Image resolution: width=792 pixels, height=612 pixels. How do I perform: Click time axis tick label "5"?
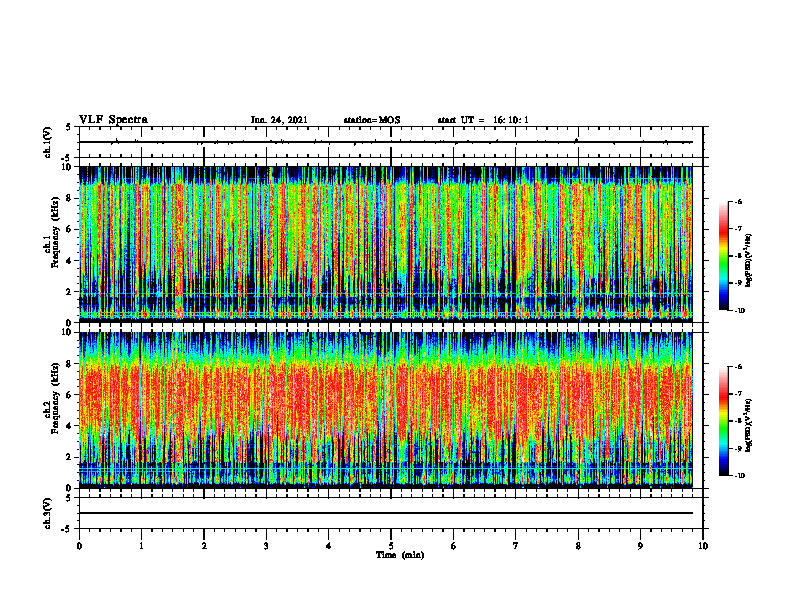point(391,546)
